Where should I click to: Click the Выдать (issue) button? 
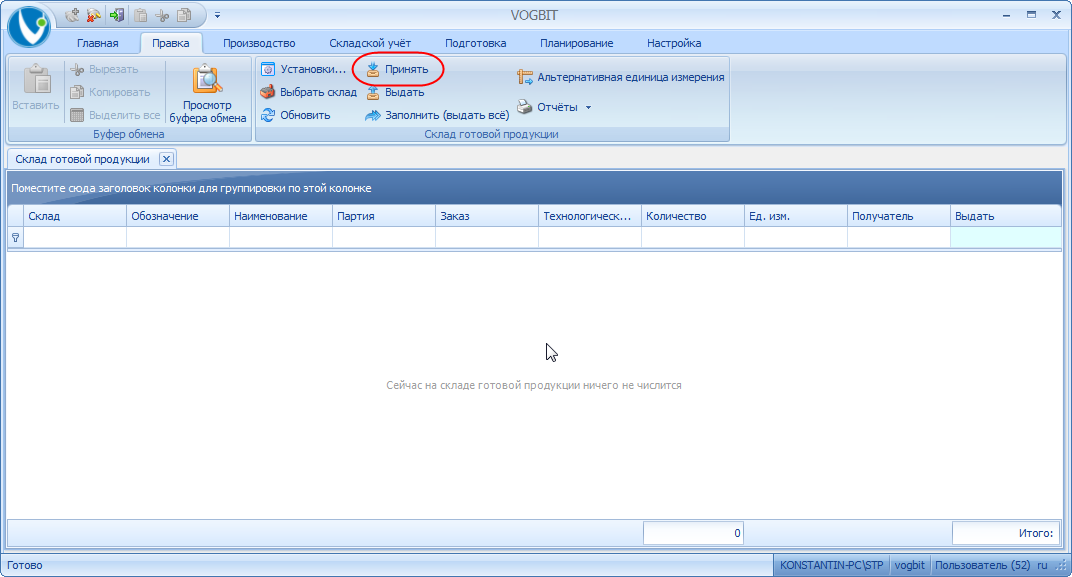(x=395, y=93)
